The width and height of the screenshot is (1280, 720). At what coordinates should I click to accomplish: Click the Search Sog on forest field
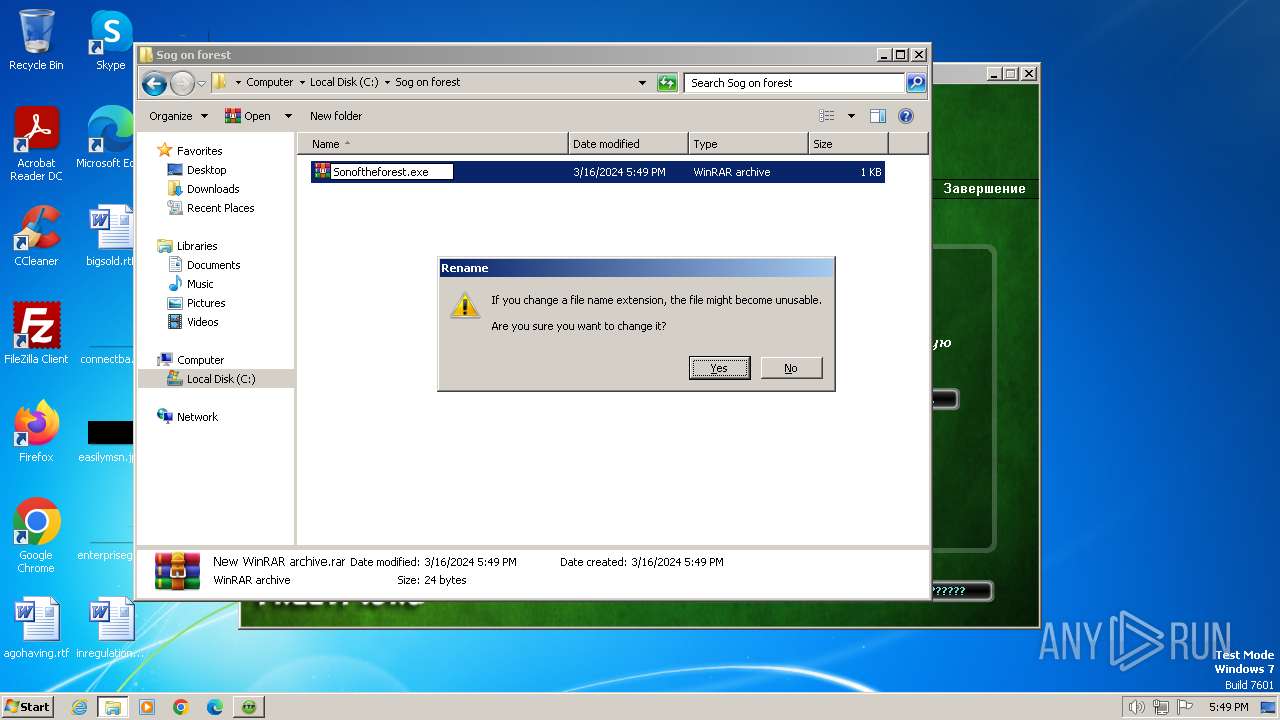tap(794, 83)
